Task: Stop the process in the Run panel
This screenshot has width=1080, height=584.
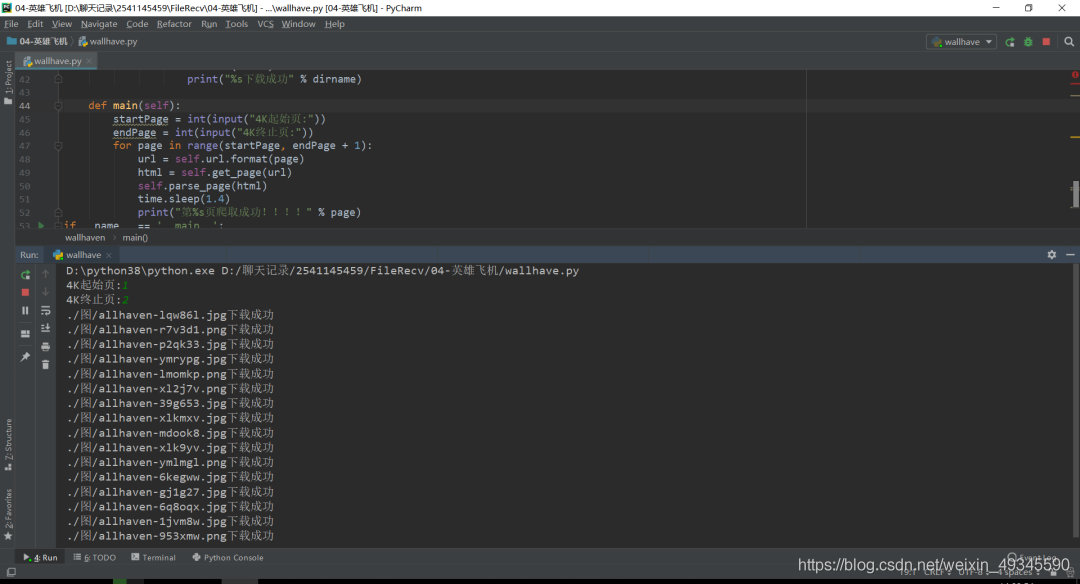Action: [x=25, y=292]
